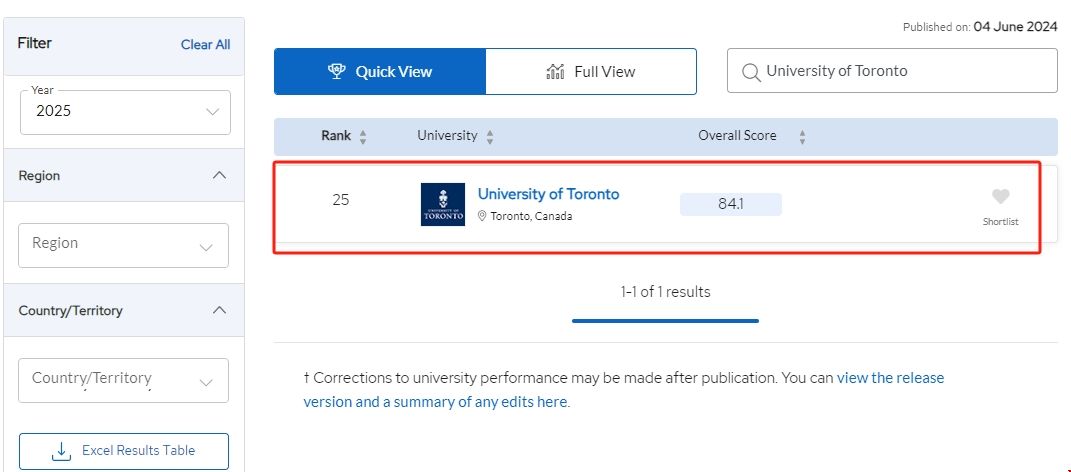Click the download icon for Excel table
Image resolution: width=1071 pixels, height=472 pixels.
click(61, 451)
